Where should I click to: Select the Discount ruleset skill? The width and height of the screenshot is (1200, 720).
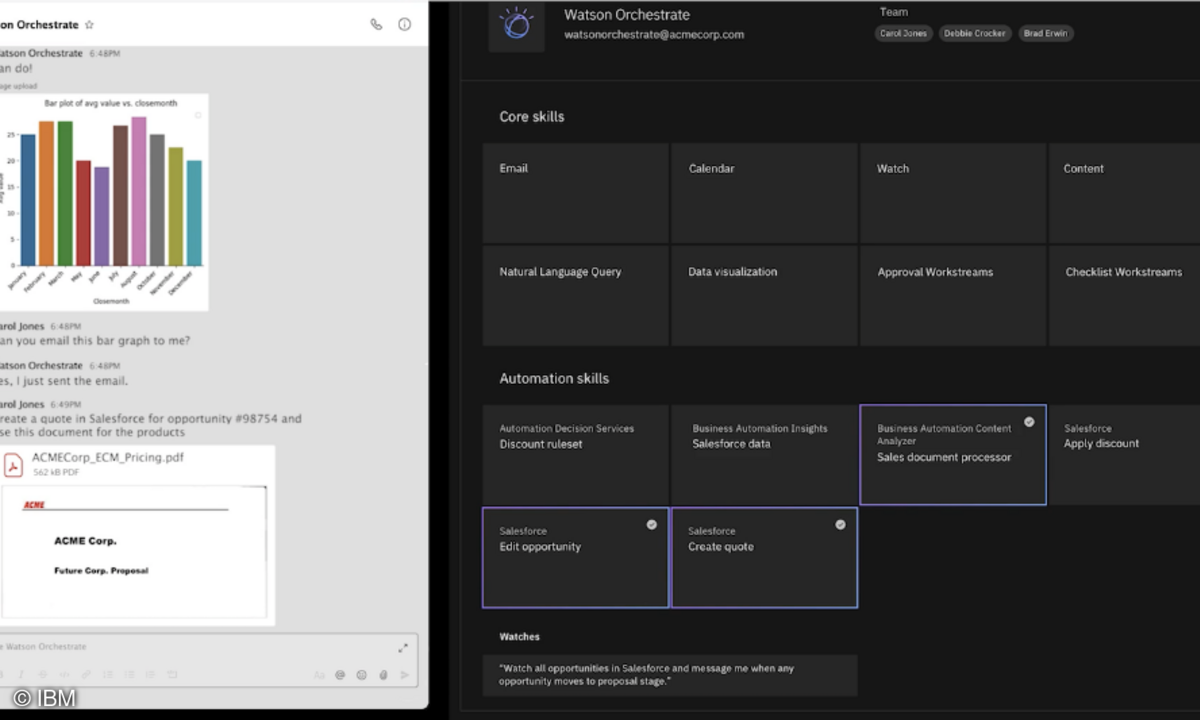[x=575, y=454]
